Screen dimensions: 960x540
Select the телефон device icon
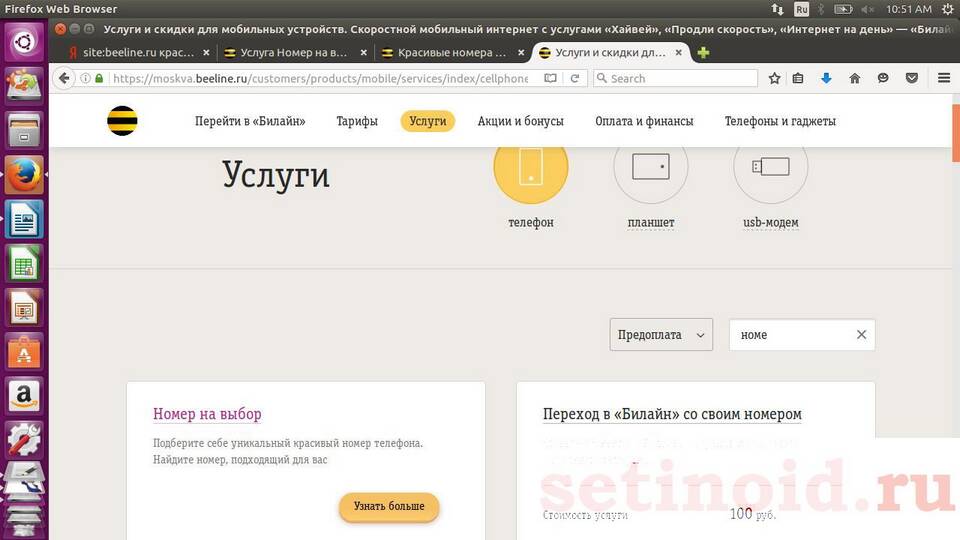[531, 166]
